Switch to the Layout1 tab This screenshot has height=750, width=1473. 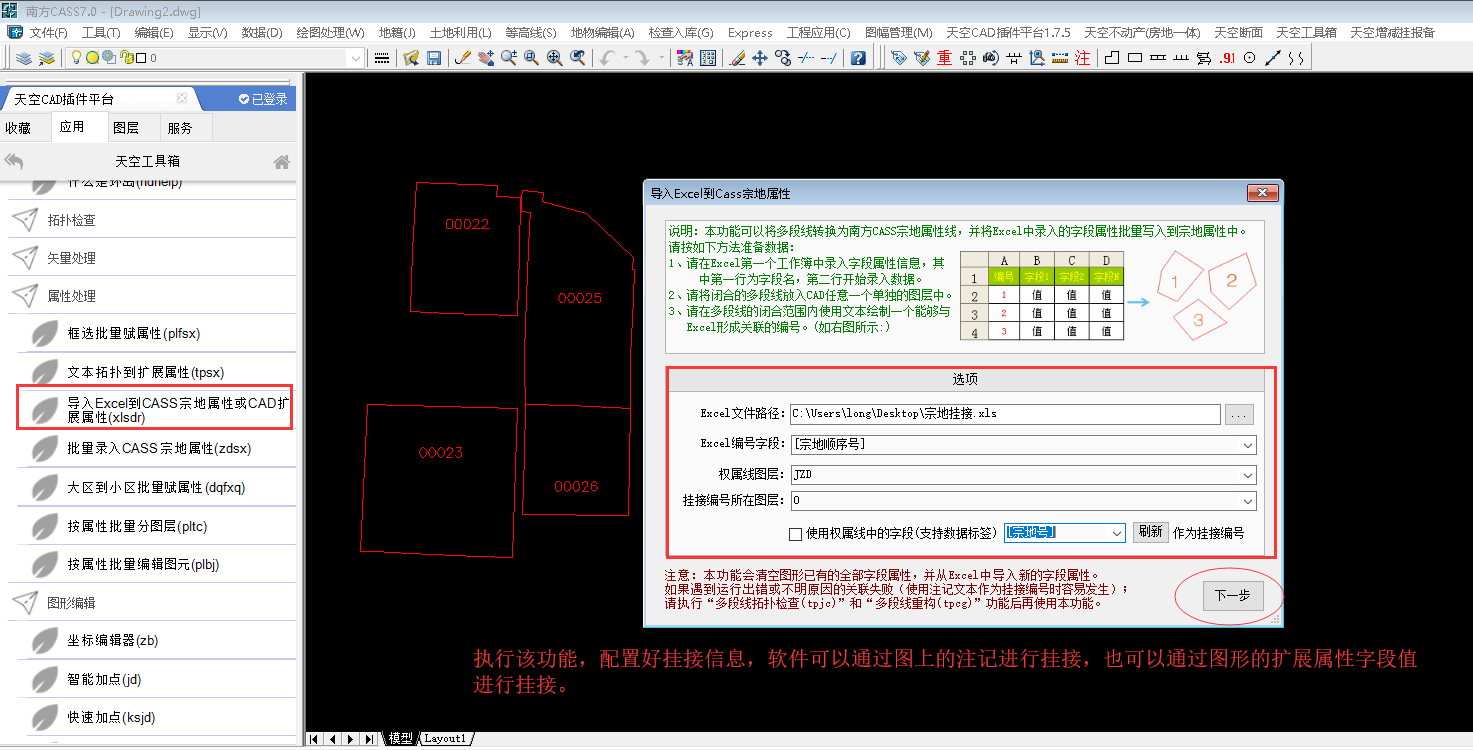coord(445,738)
